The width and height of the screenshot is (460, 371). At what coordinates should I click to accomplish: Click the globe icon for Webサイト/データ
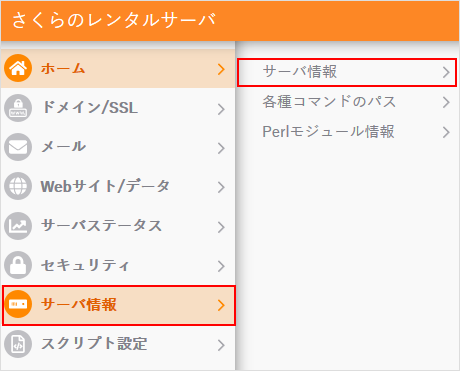pos(18,186)
